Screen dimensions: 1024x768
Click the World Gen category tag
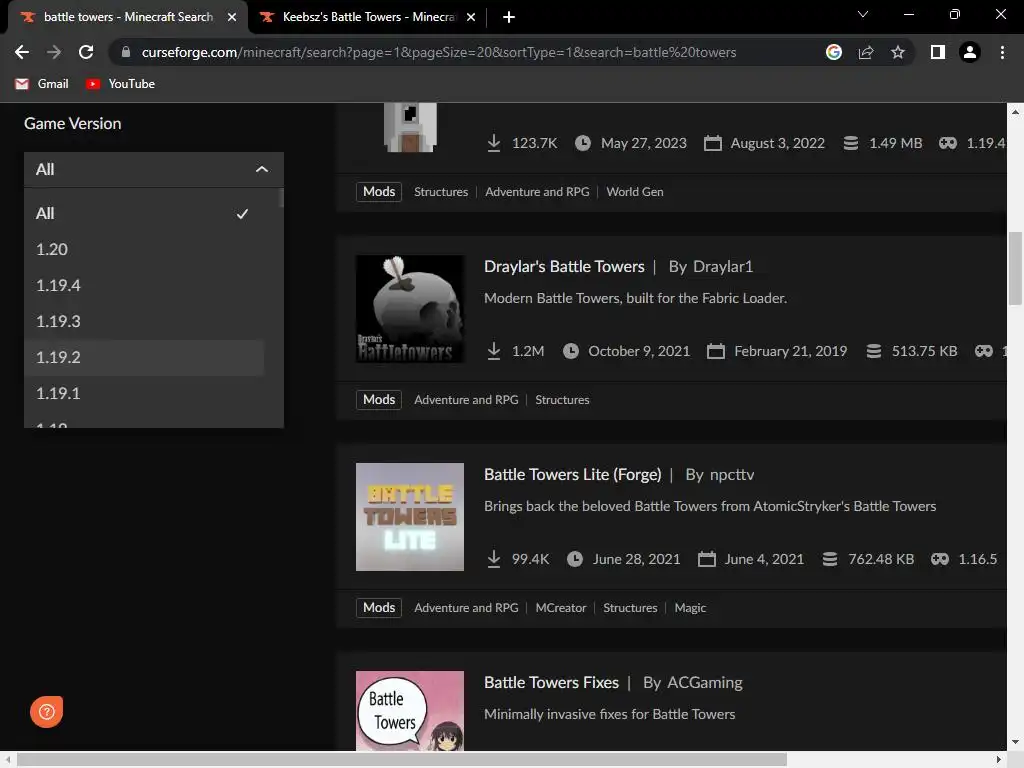[635, 192]
